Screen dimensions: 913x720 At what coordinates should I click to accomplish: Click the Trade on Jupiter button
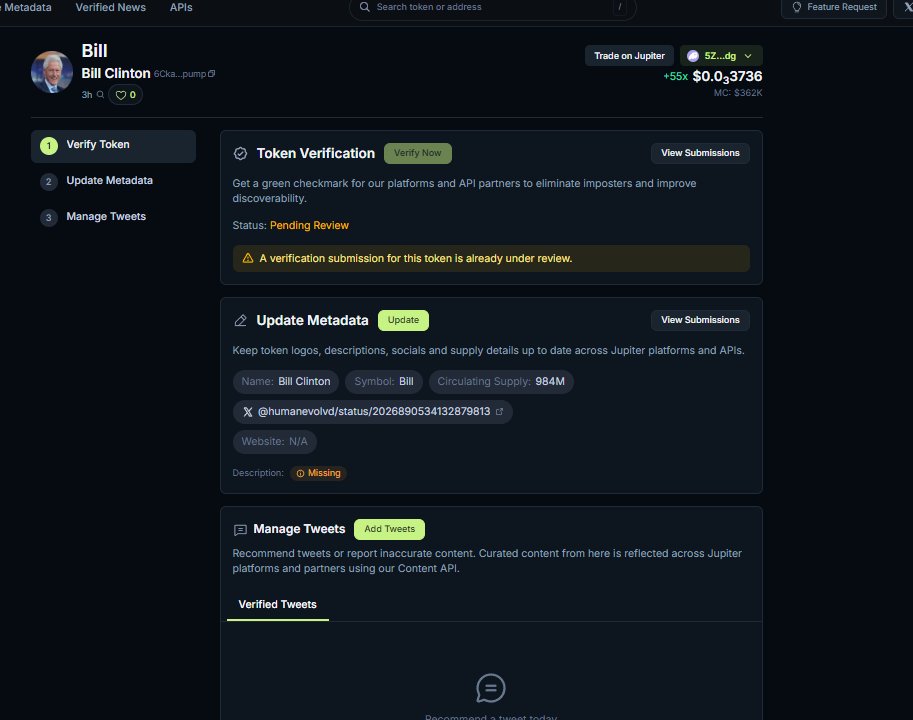click(x=629, y=56)
